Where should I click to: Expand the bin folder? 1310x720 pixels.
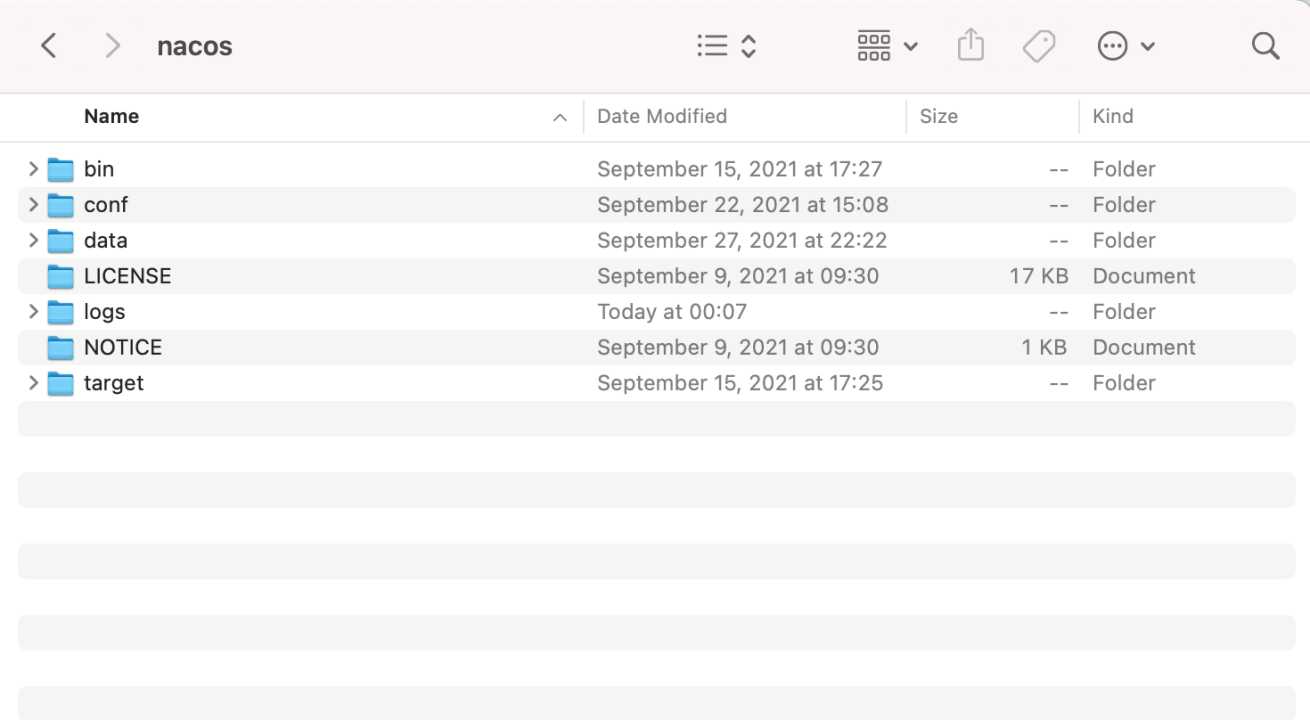33,169
